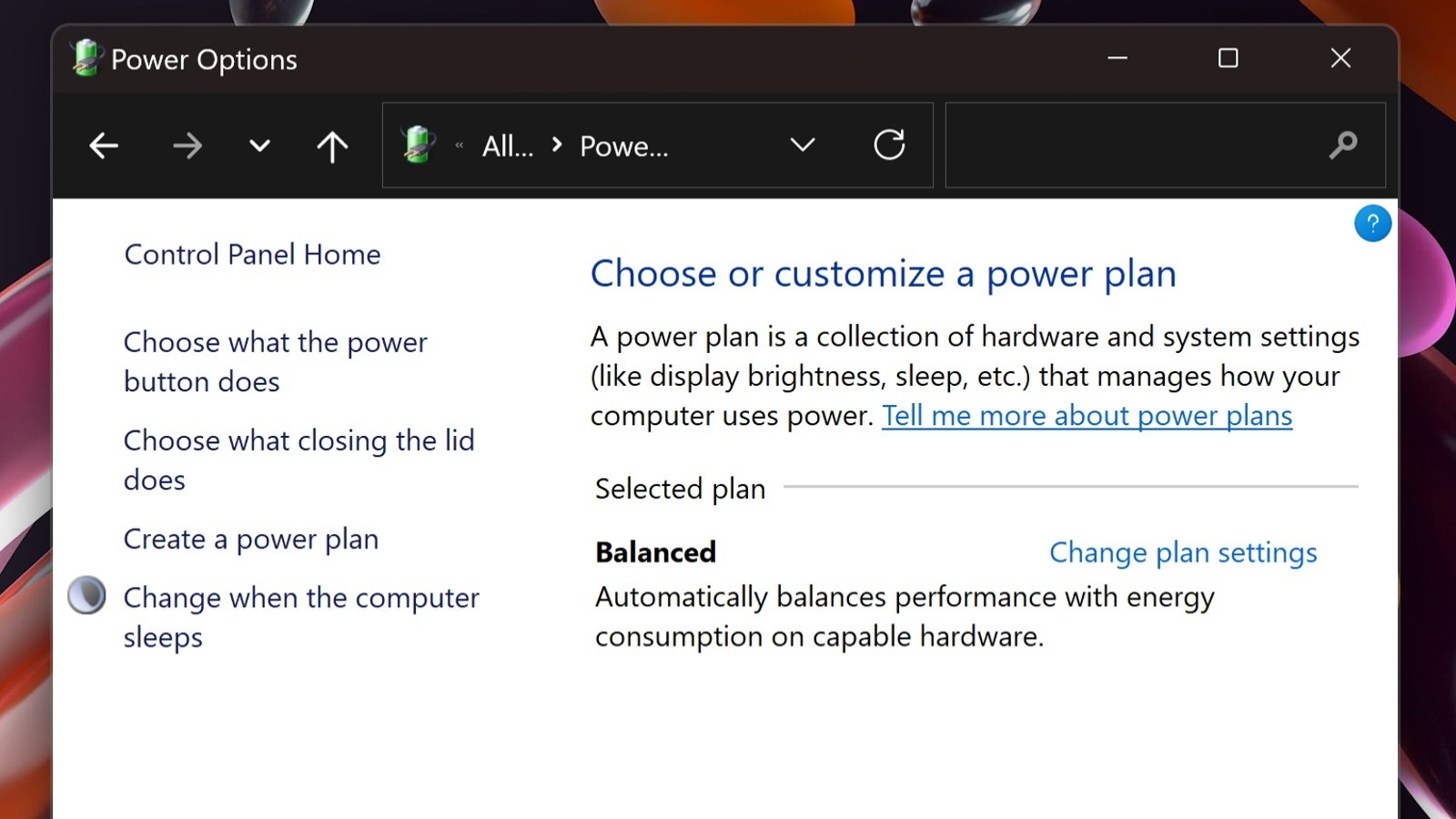Select the All breadcrumb segment
Viewport: 1456px width, 819px height.
pos(507,146)
